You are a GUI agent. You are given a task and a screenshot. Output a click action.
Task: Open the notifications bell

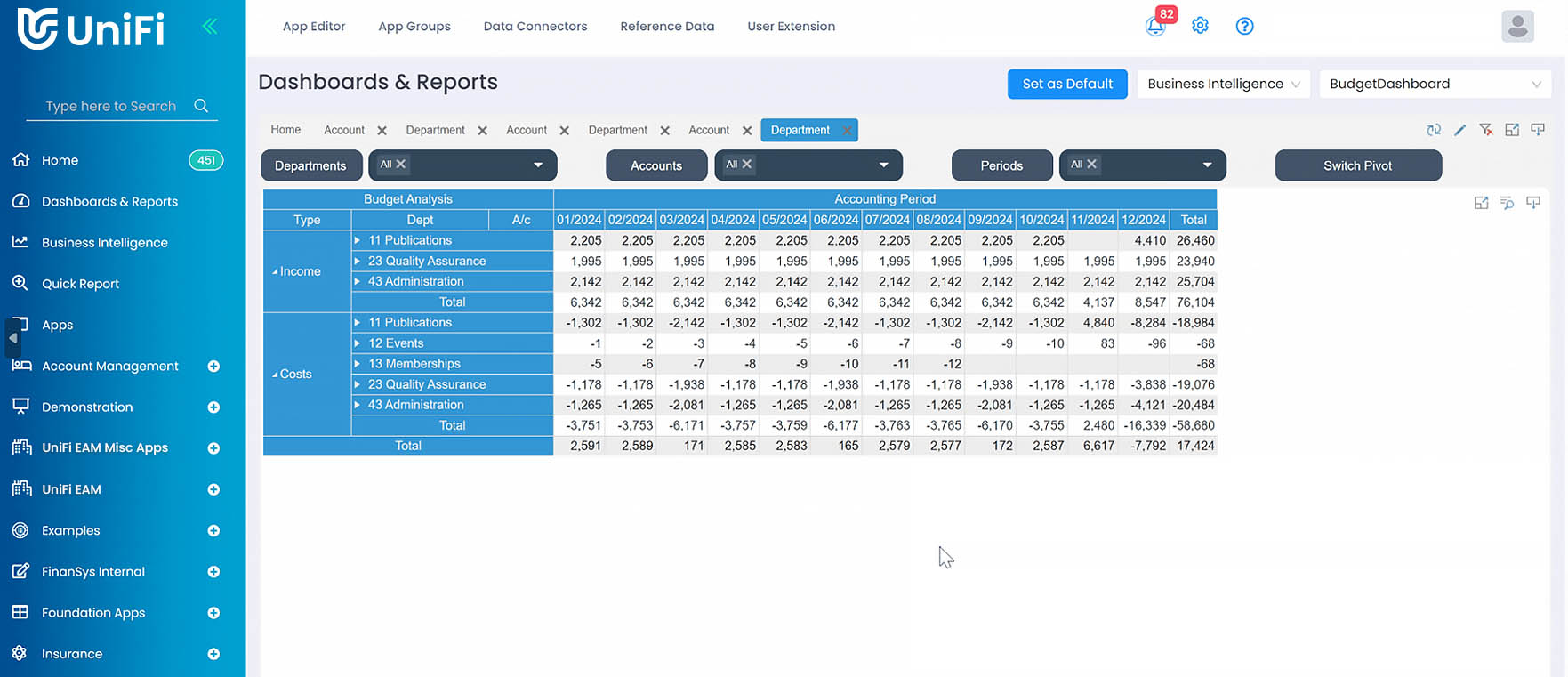[1155, 26]
